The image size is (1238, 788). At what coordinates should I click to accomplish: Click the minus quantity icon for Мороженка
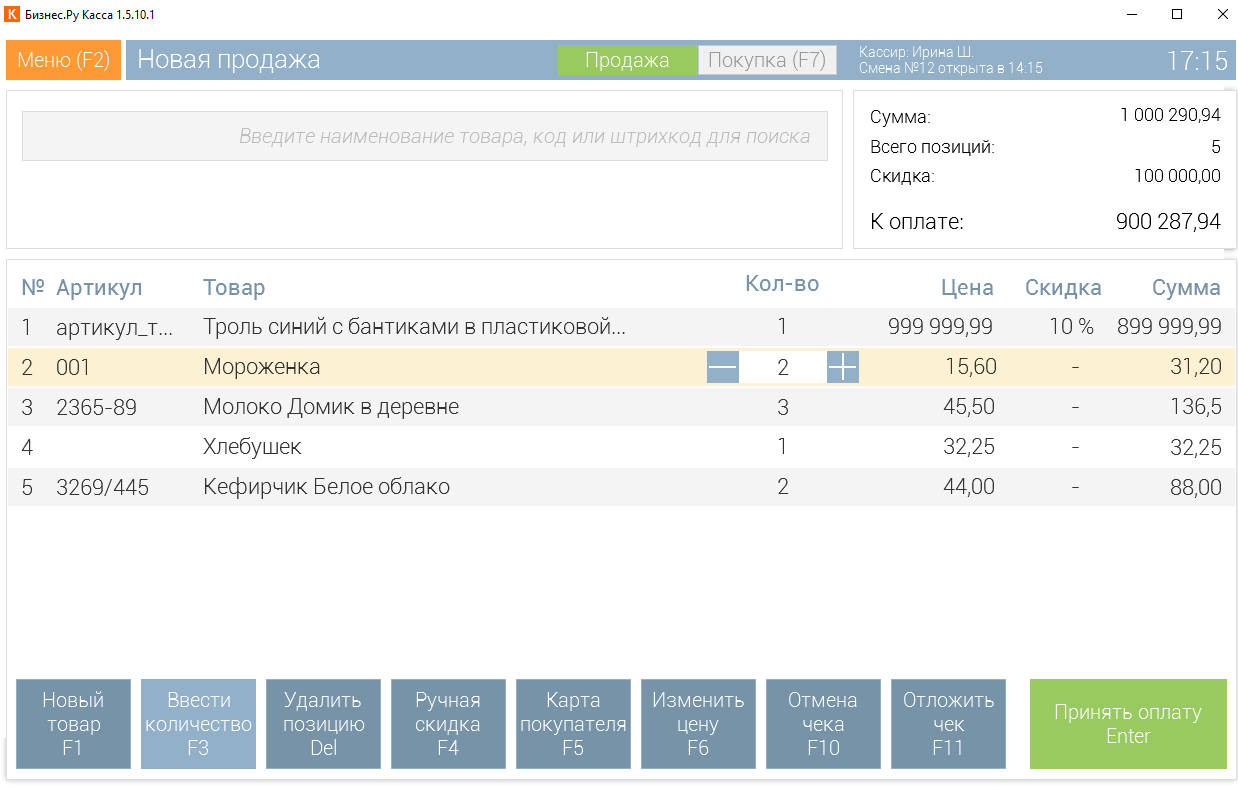coord(722,368)
